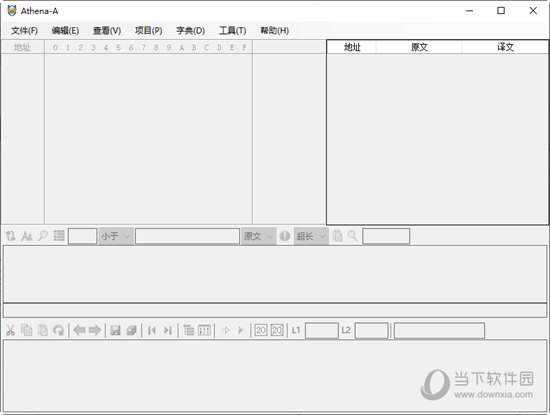
Task: Open the 字典(D) menu
Action: coord(190,31)
